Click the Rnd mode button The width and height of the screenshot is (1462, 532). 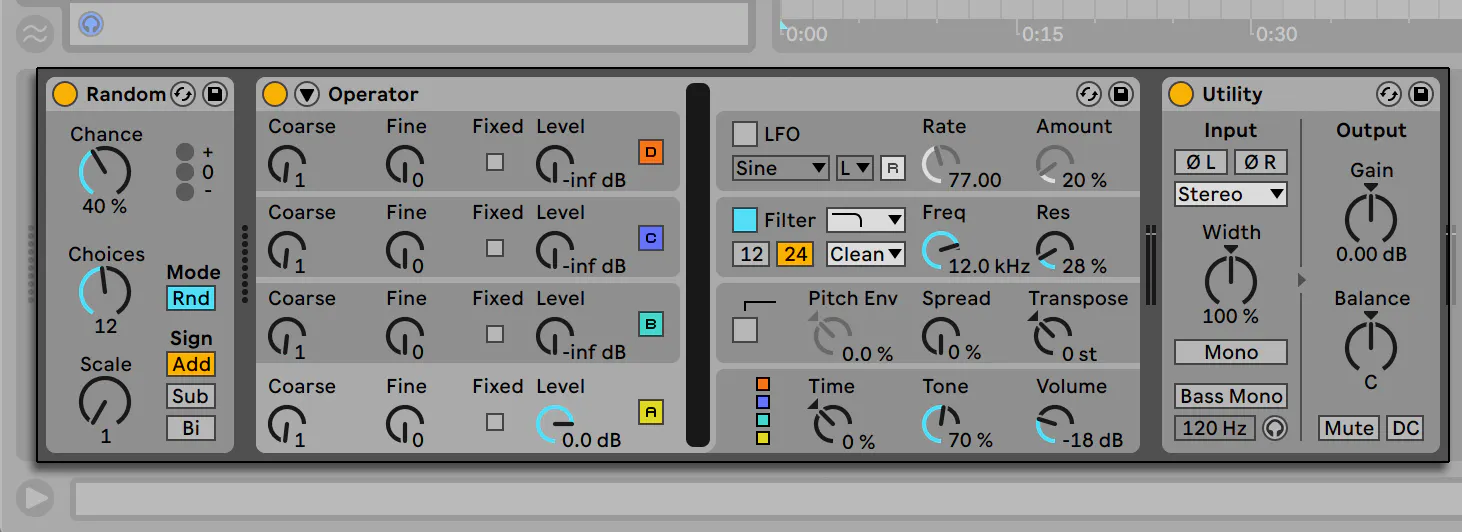[x=191, y=298]
